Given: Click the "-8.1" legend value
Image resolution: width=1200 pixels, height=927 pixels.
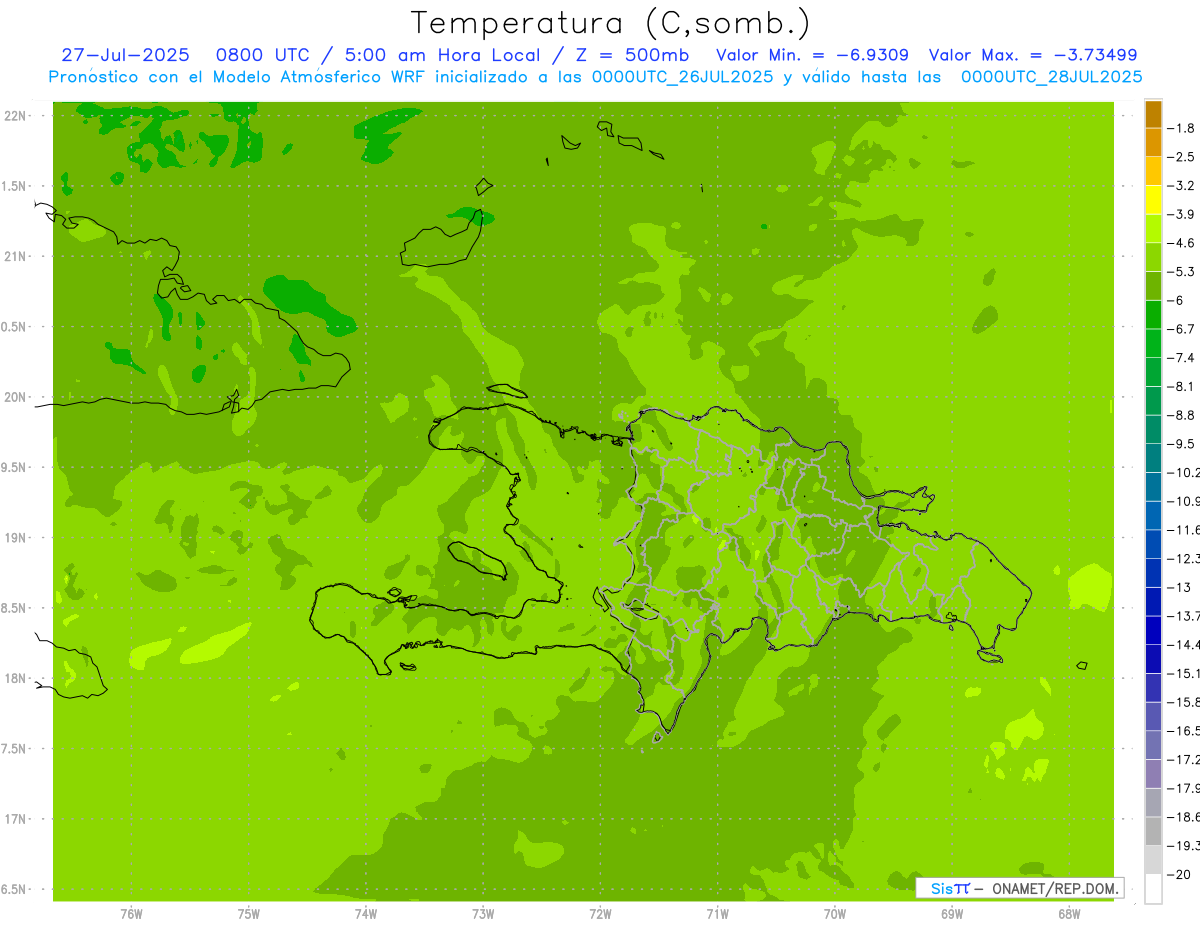Looking at the screenshot, I should click(1181, 386).
